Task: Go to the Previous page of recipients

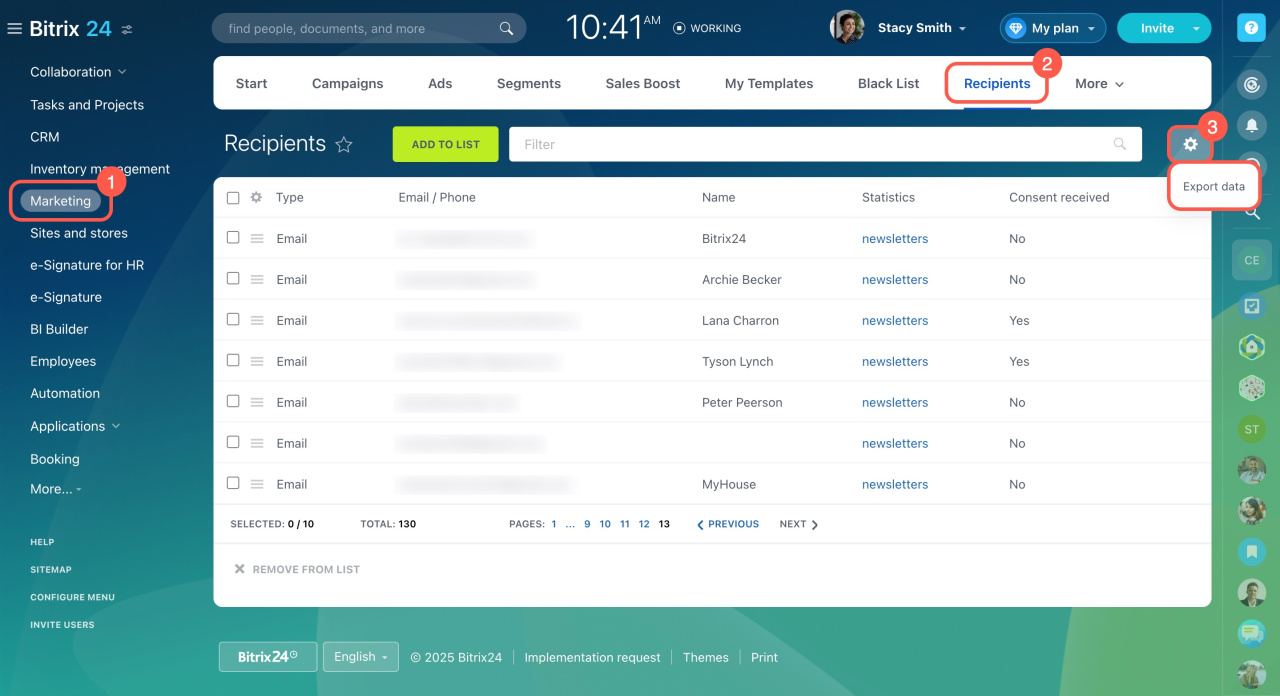Action: coord(728,524)
